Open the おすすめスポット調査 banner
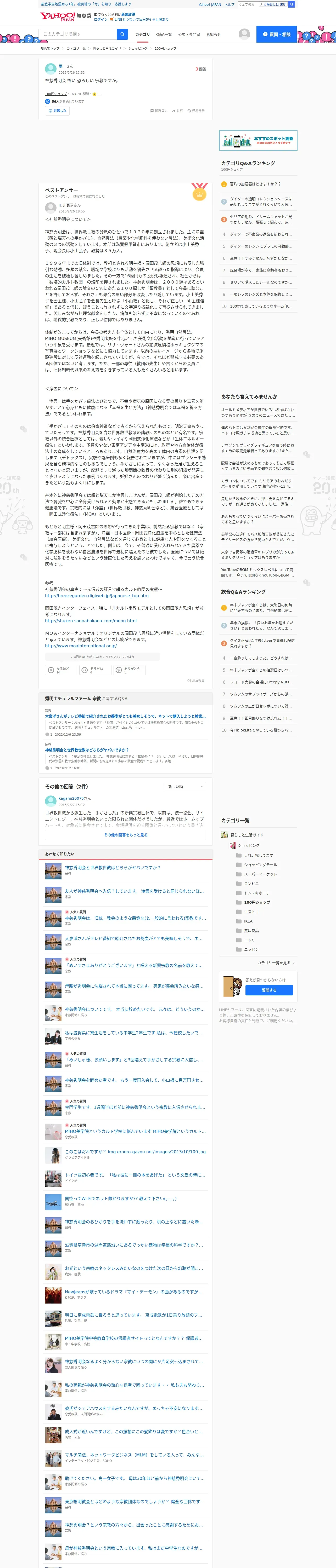Screen dimensions: 336x1568 pyautogui.click(x=259, y=141)
